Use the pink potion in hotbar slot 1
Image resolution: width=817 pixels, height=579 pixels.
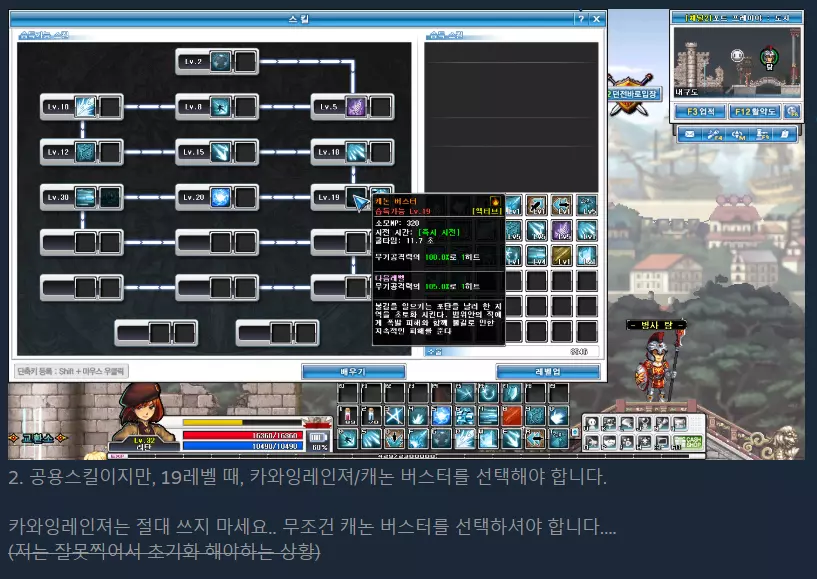pos(347,415)
